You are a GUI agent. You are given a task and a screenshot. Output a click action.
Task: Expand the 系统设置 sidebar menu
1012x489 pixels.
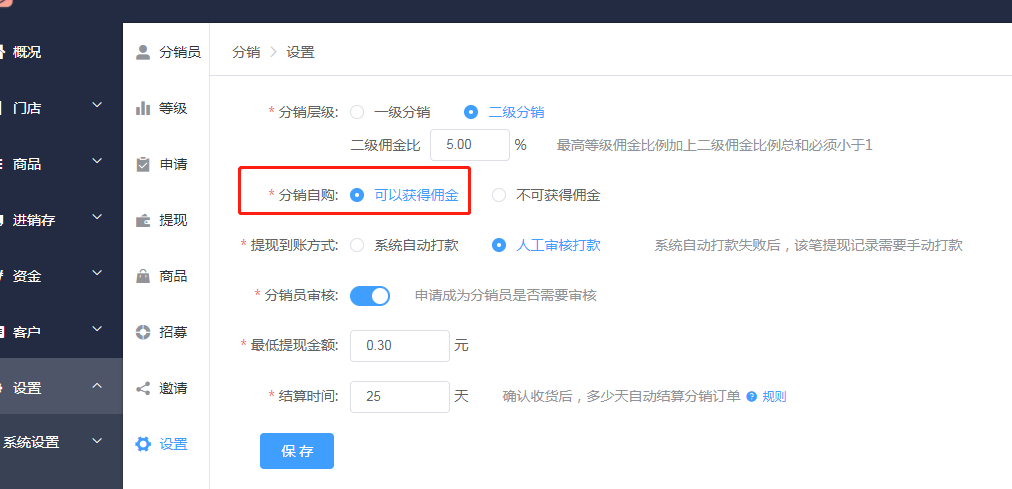[97, 441]
